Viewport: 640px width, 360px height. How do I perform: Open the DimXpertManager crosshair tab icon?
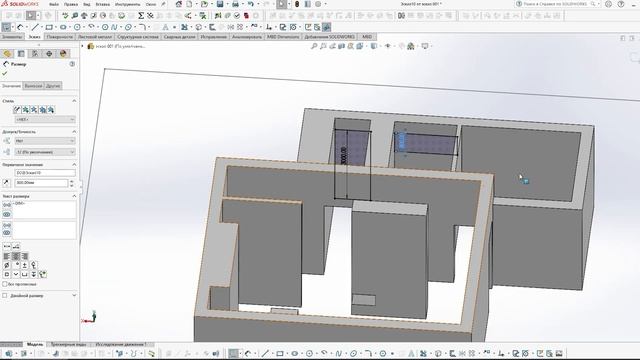point(49,53)
